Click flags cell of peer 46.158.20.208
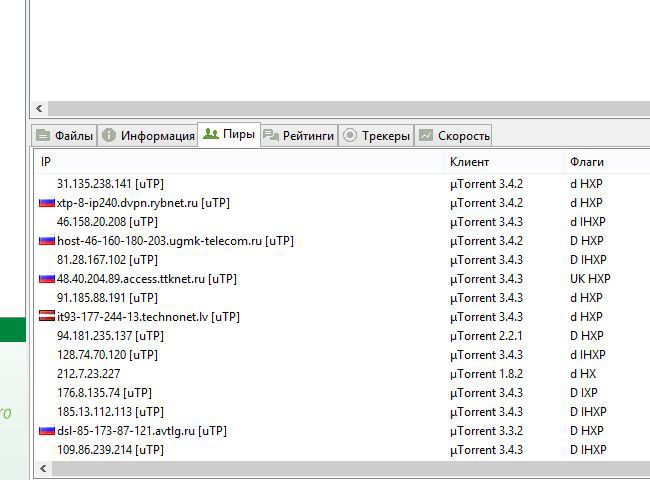This screenshot has height=480, width=650. [x=587, y=222]
